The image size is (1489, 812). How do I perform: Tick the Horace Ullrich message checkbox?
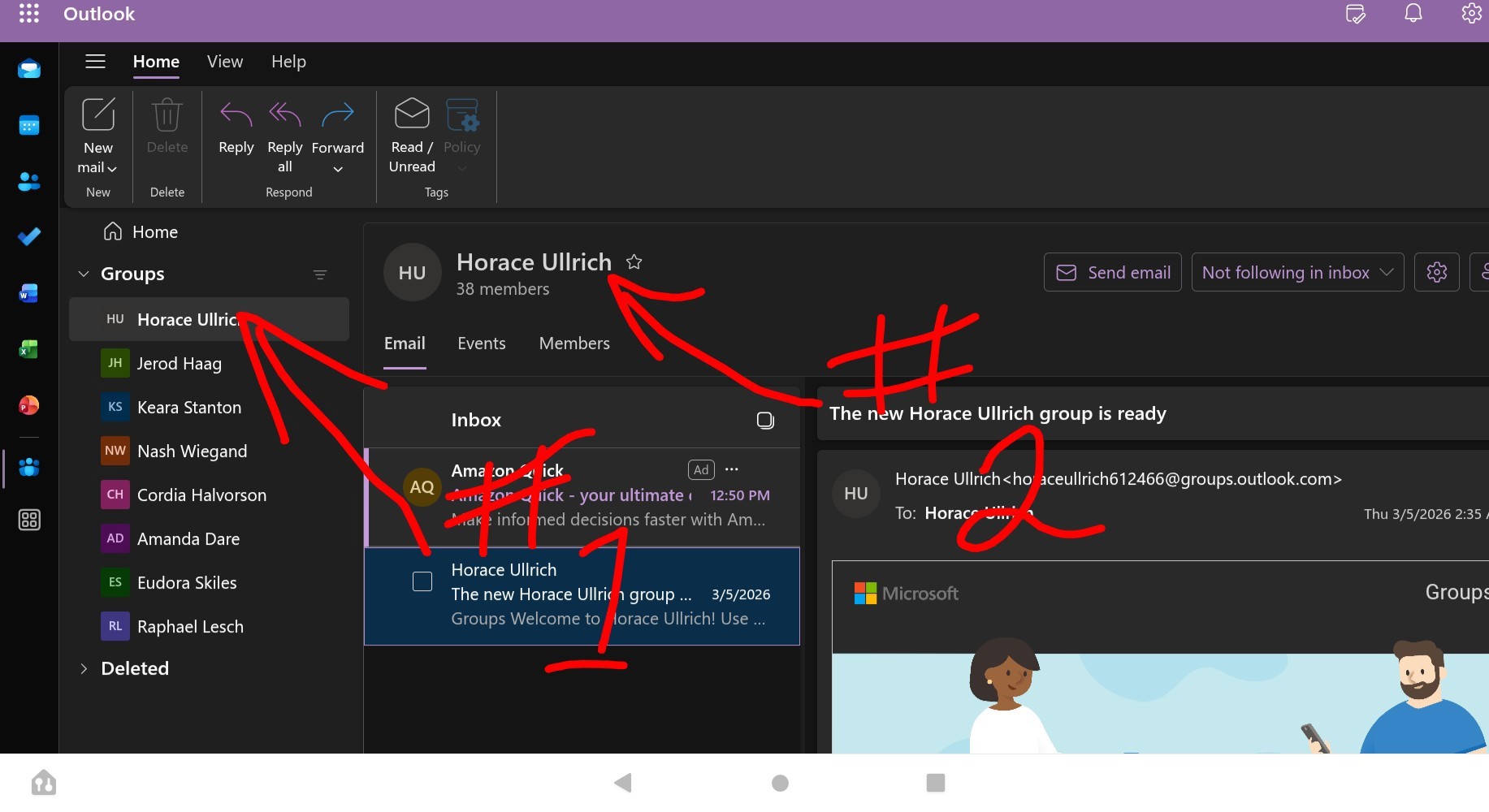pos(422,581)
